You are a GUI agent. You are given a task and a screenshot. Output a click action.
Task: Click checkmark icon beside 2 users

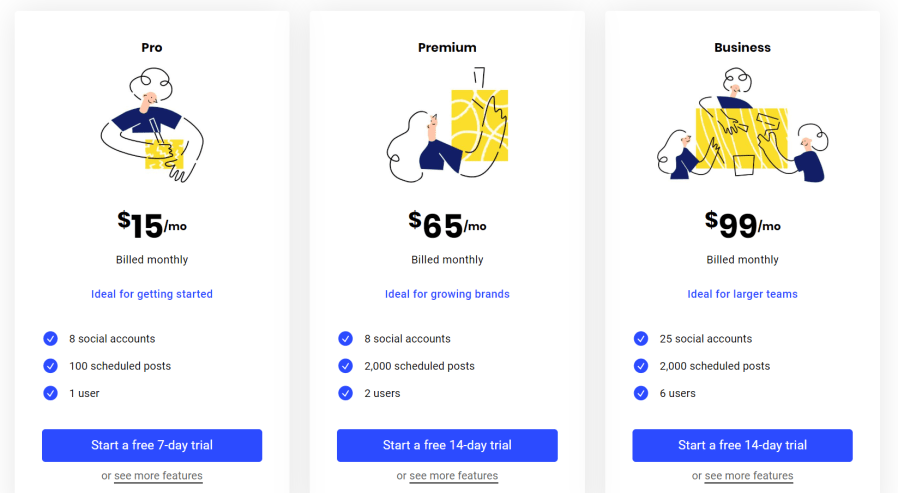(x=345, y=393)
